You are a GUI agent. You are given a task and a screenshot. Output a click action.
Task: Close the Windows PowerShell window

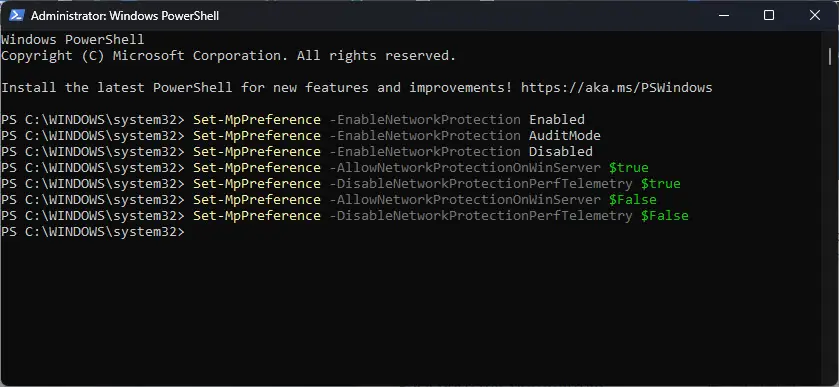point(814,16)
